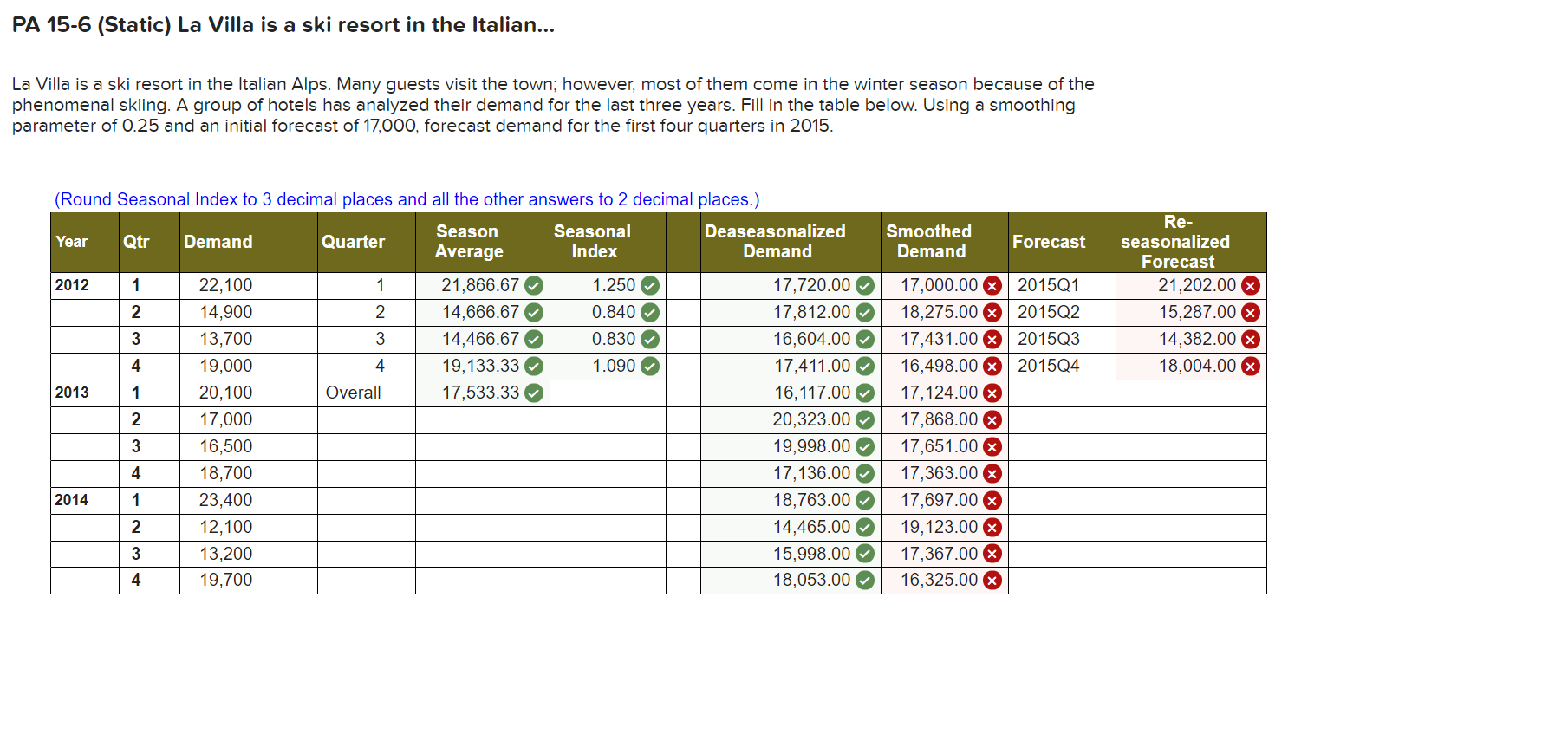This screenshot has width=1568, height=734.
Task: Click the green check beside 17,812.00
Action: pos(865,313)
